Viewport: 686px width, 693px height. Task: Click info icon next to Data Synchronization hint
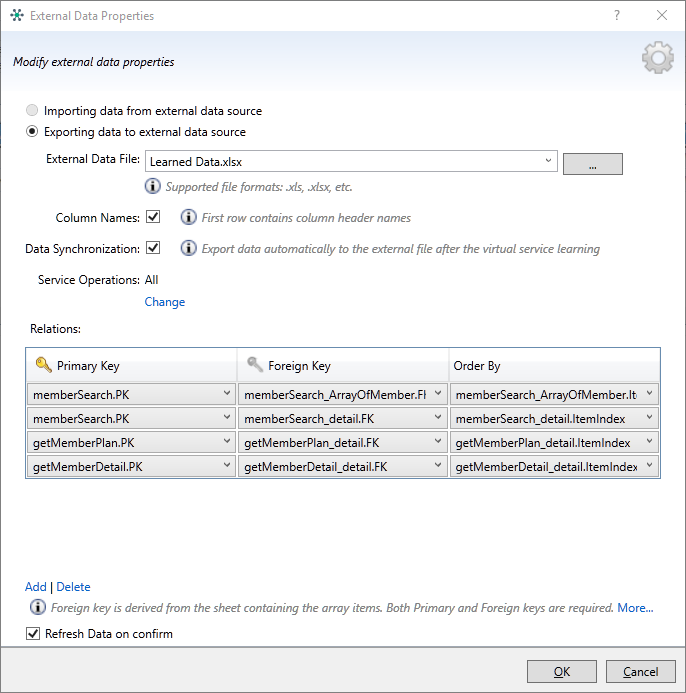188,248
